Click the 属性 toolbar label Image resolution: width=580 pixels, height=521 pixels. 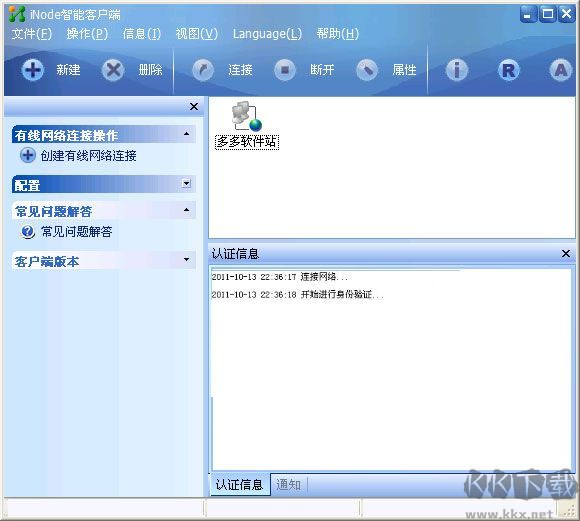[x=404, y=70]
